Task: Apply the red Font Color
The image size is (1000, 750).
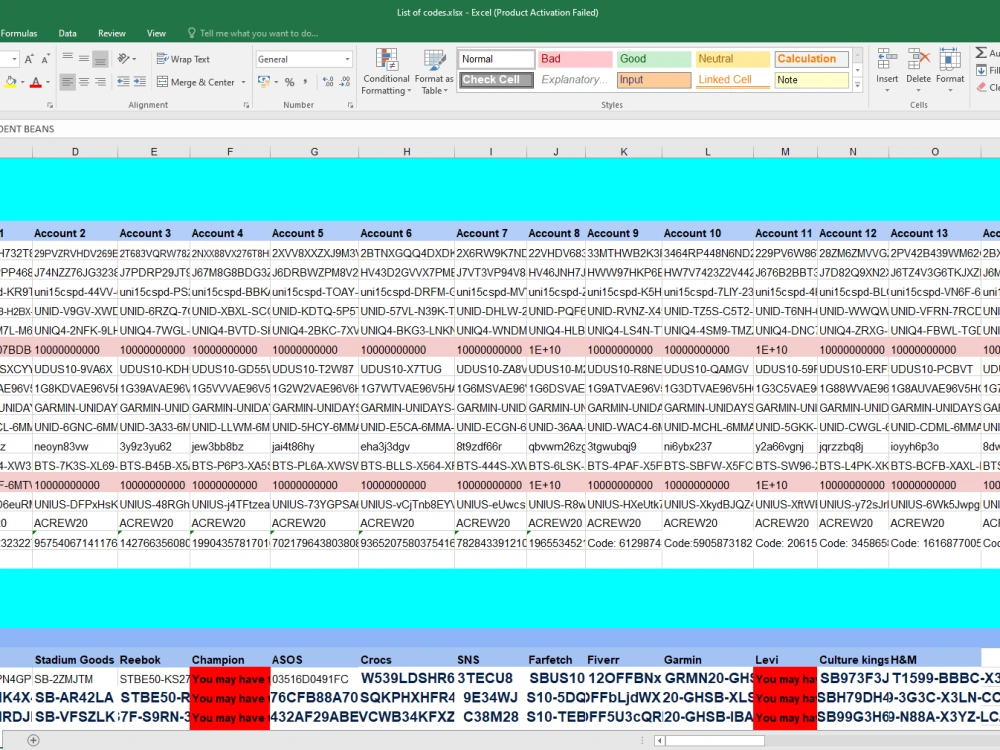Action: (36, 82)
